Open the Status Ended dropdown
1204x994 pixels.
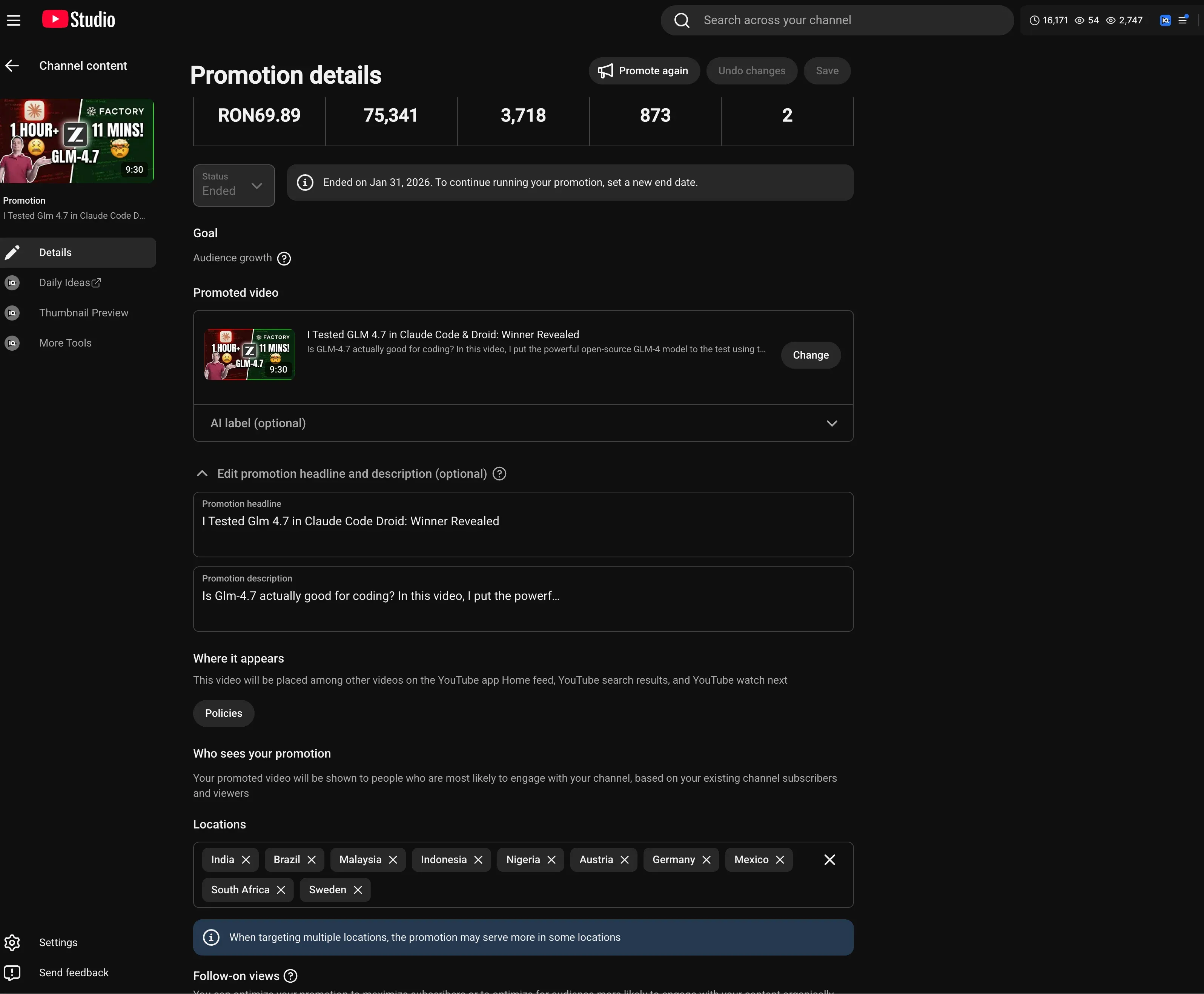234,186
